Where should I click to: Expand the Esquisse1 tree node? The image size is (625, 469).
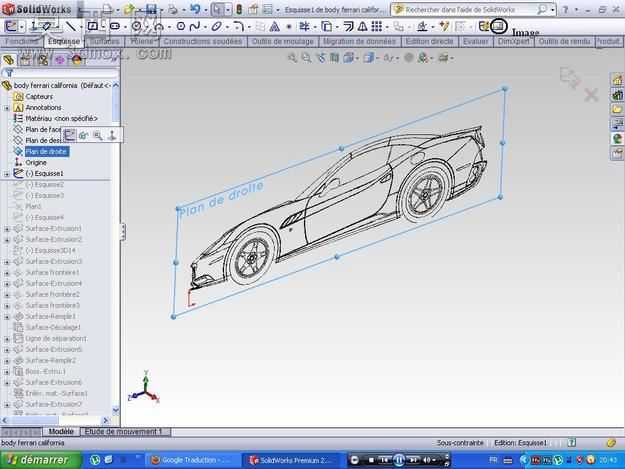click(x=7, y=174)
